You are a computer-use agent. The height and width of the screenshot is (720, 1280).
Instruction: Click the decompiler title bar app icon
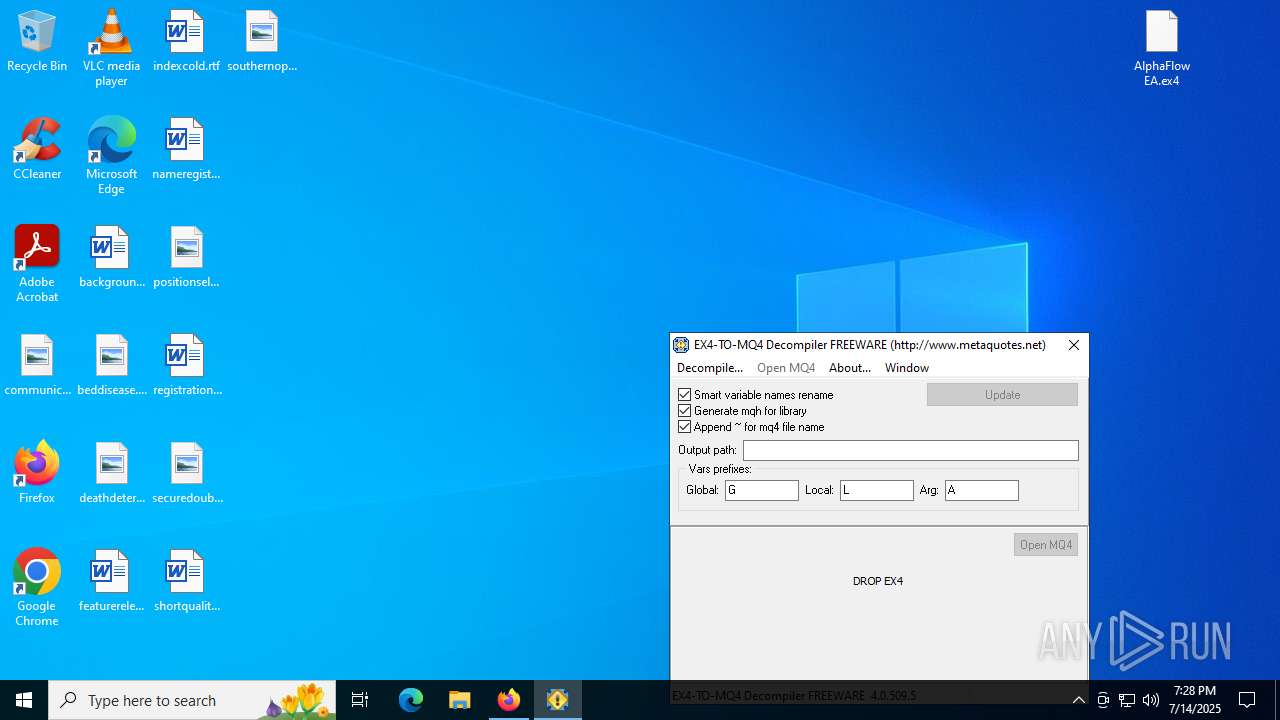click(681, 345)
